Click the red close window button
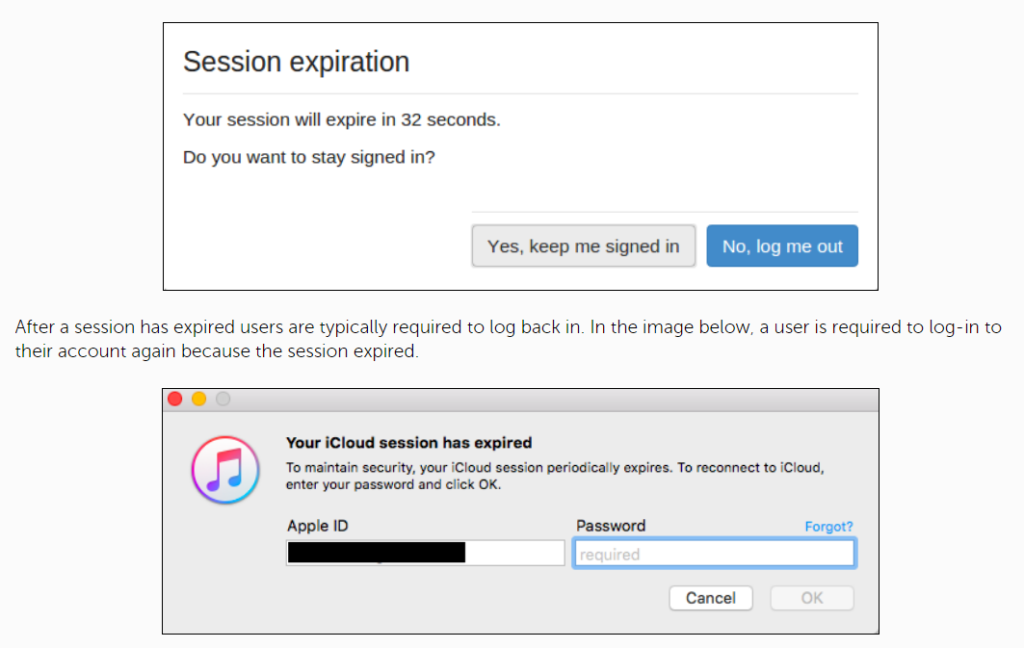This screenshot has width=1024, height=648. [x=175, y=399]
